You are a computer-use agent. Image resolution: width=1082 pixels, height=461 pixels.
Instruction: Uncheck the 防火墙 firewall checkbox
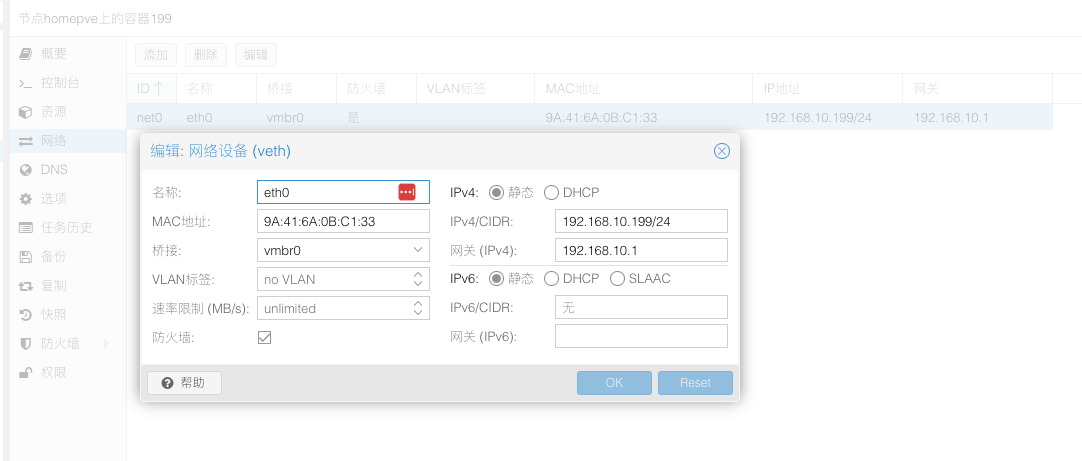tap(265, 338)
